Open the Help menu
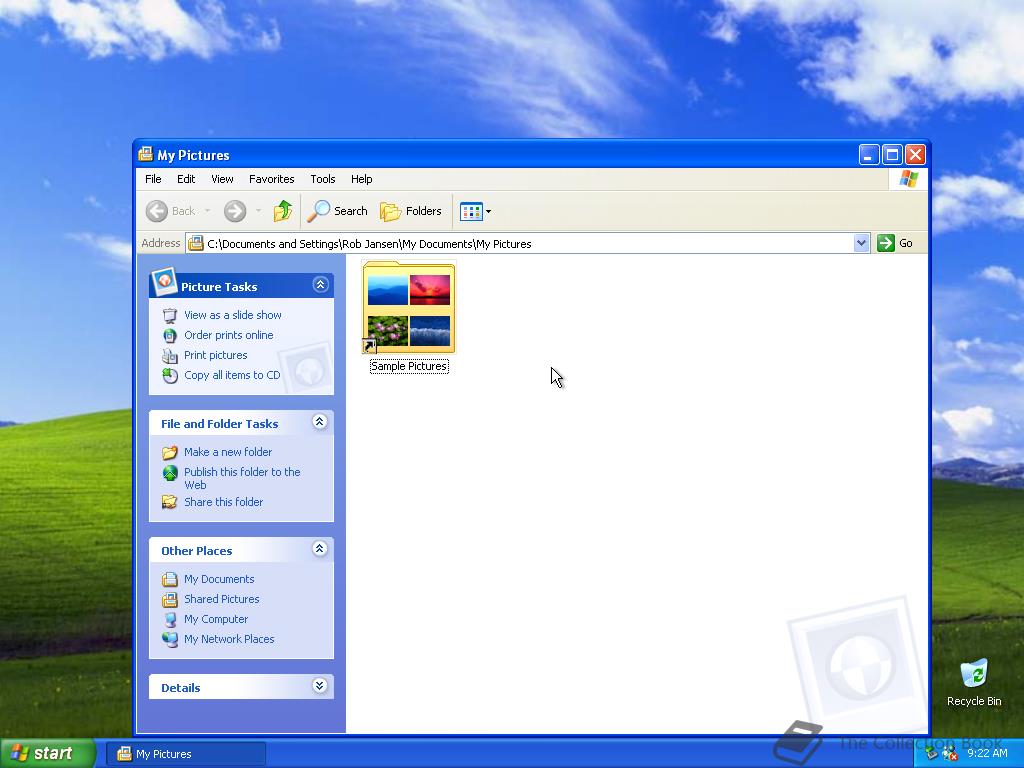This screenshot has height=768, width=1024. click(x=361, y=179)
